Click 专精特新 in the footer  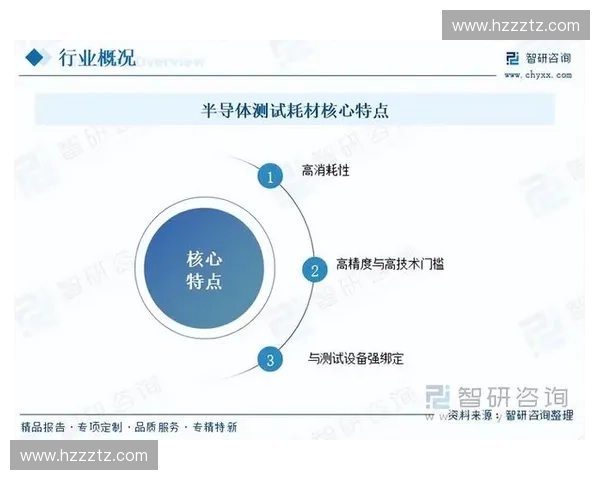(215, 427)
